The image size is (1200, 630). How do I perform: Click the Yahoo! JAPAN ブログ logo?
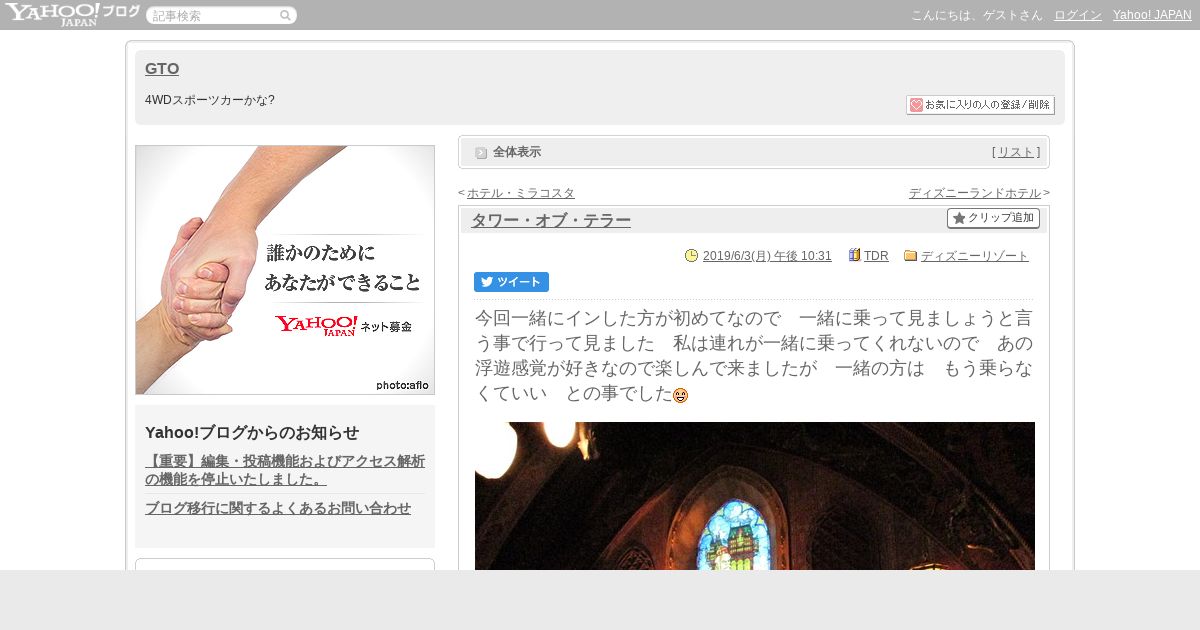pos(72,14)
